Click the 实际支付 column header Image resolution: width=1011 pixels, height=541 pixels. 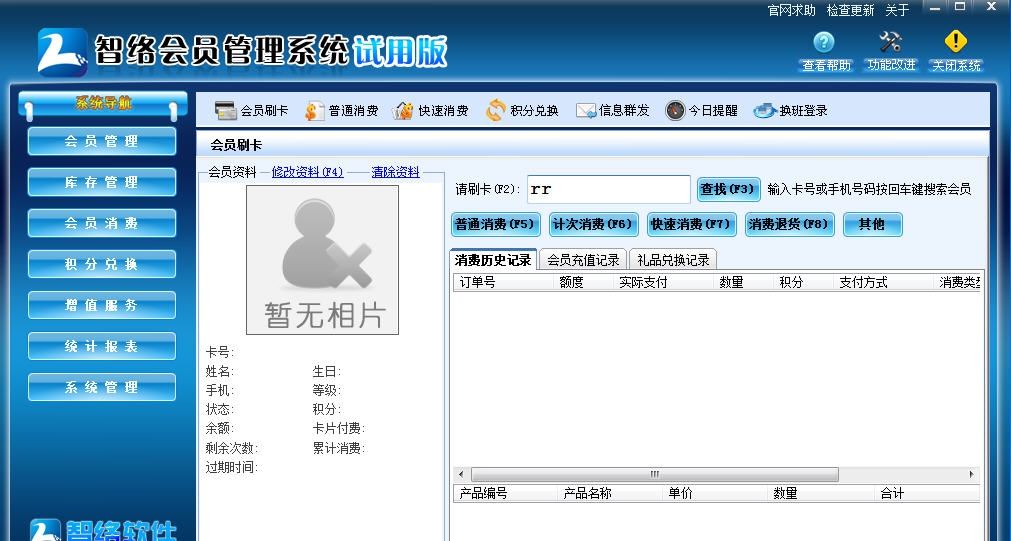pyautogui.click(x=663, y=282)
